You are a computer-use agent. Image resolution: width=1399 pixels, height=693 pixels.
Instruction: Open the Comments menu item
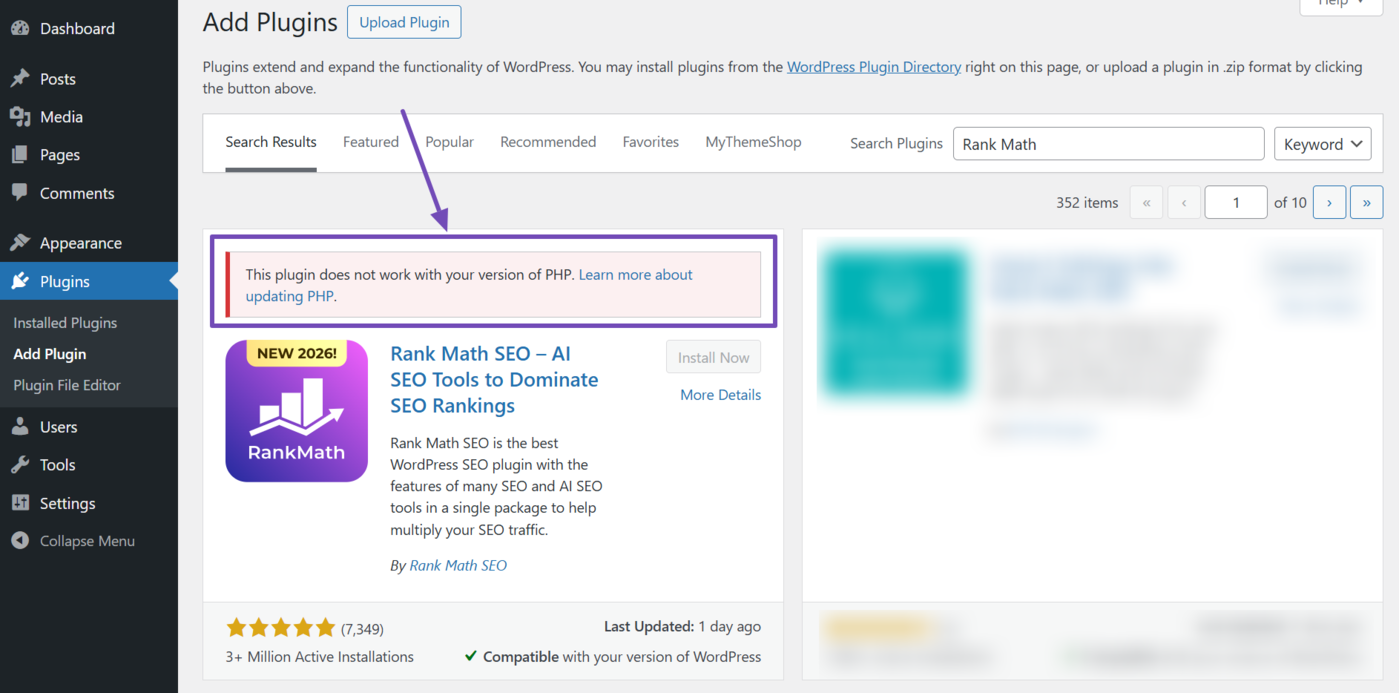click(x=89, y=193)
